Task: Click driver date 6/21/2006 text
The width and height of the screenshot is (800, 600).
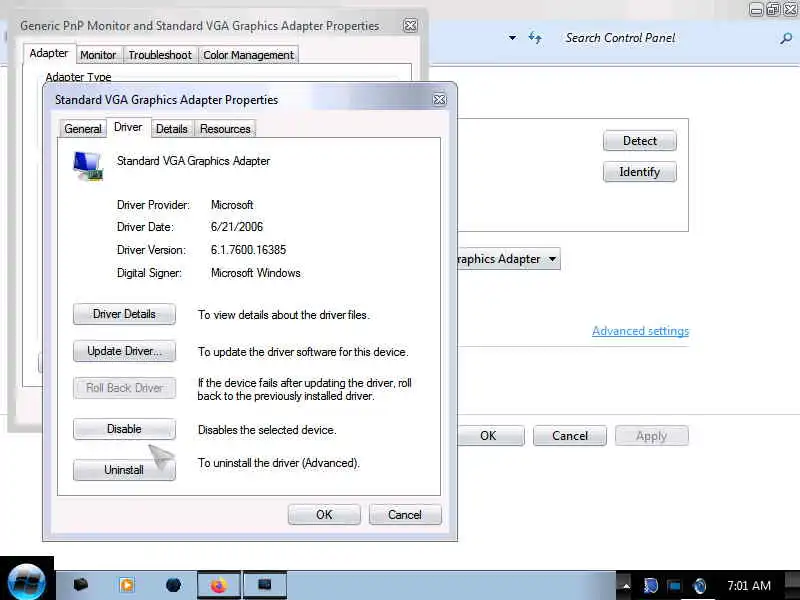Action: point(237,227)
